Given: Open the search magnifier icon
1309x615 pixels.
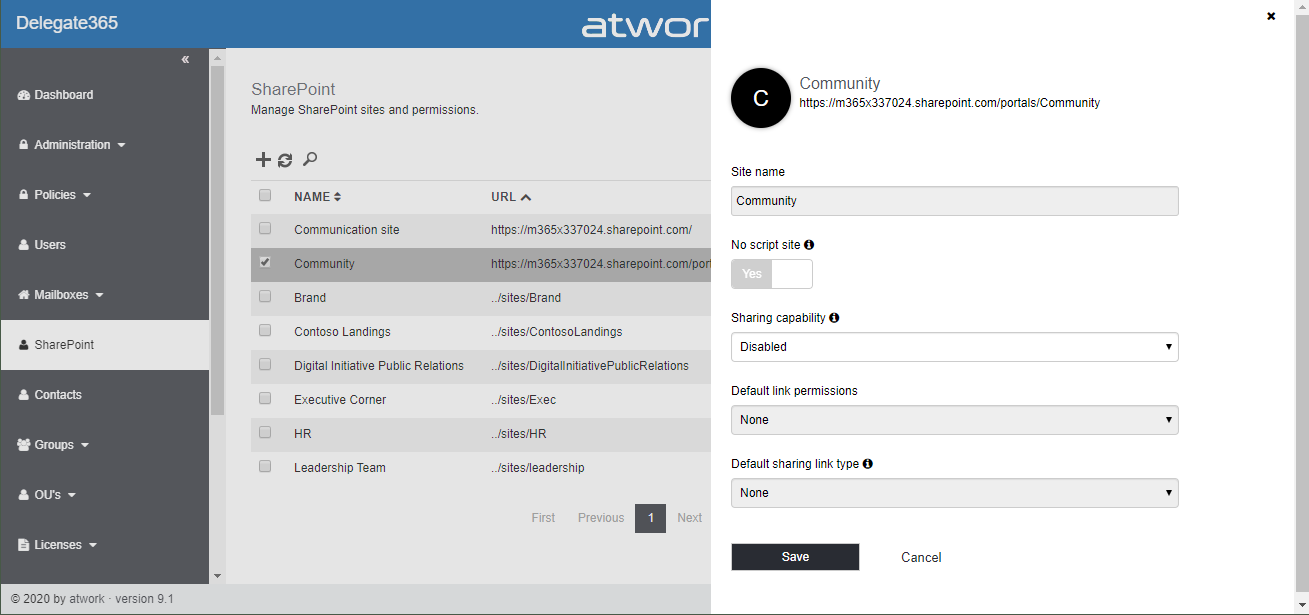Looking at the screenshot, I should (x=310, y=159).
